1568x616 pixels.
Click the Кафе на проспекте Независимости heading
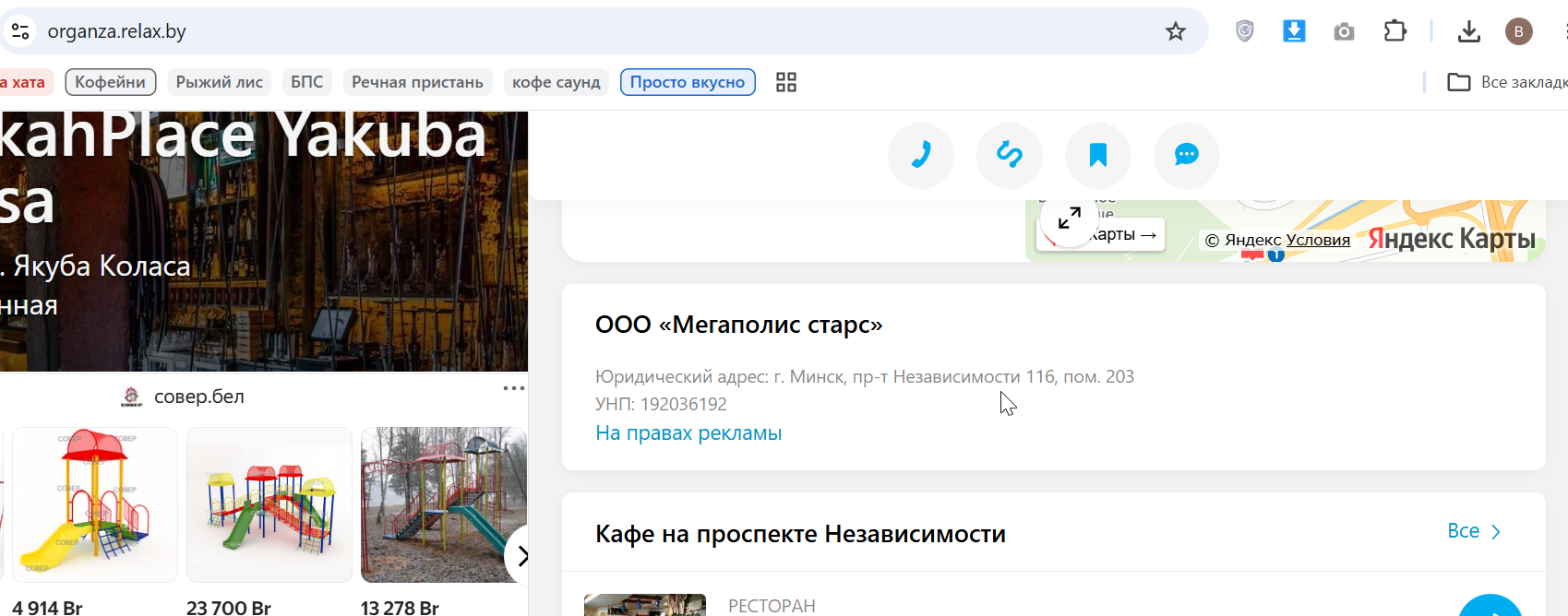[x=800, y=534]
